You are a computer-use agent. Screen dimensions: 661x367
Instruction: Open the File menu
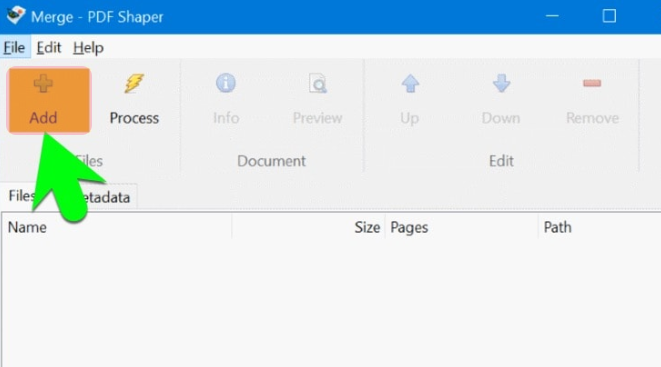coord(14,48)
